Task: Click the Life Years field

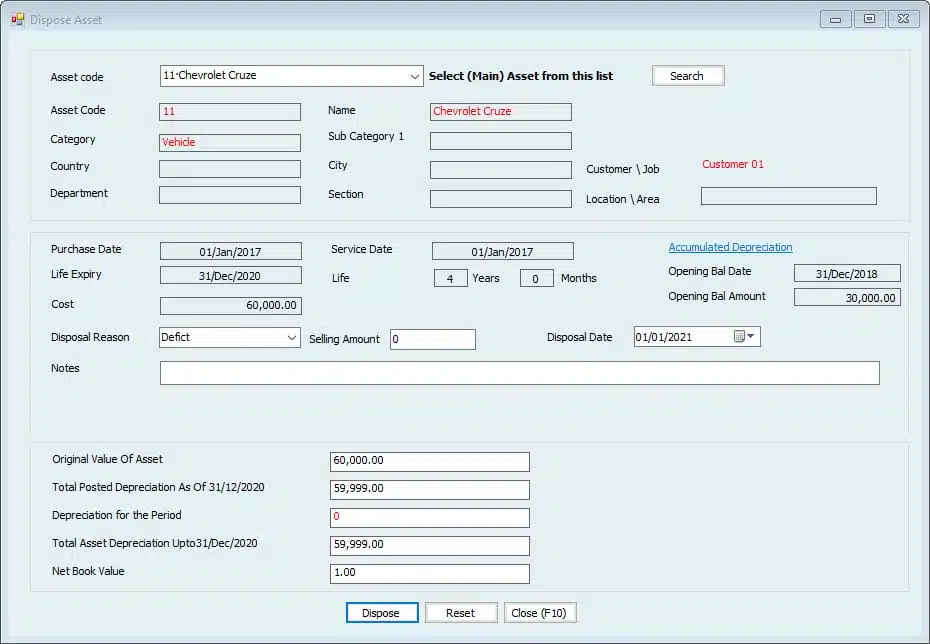Action: [x=450, y=278]
